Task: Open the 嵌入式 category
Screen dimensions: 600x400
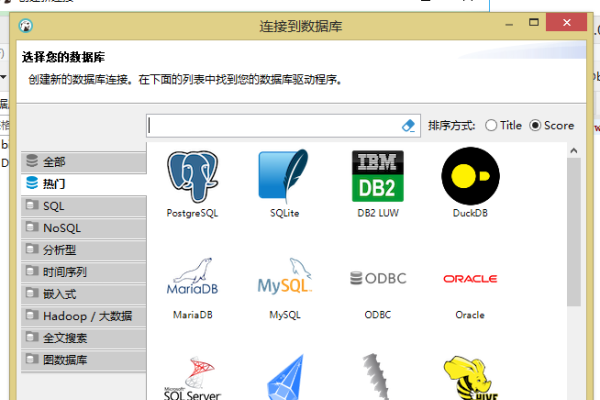Action: click(84, 294)
